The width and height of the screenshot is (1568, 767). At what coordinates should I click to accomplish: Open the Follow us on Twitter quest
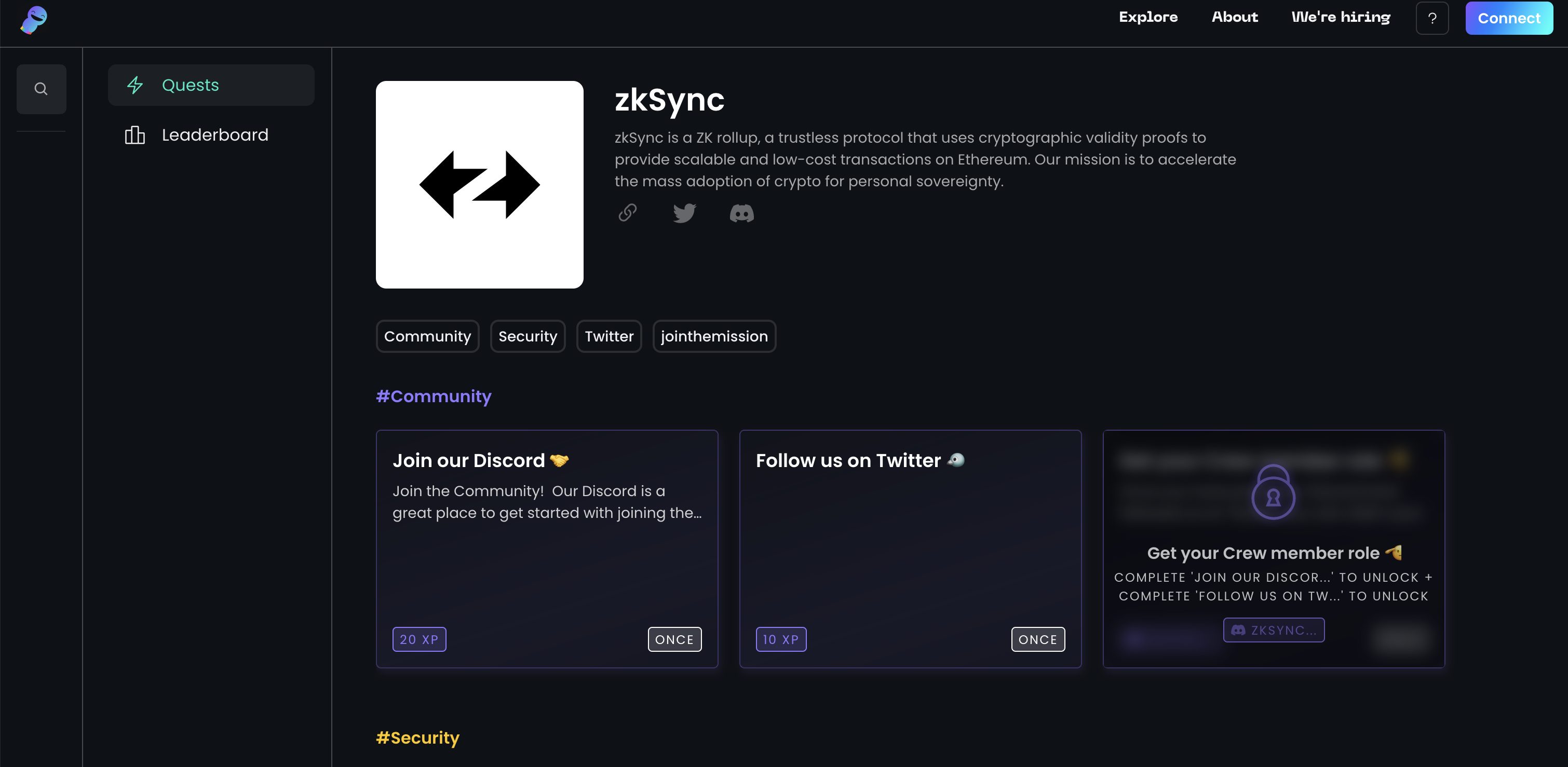(x=911, y=549)
